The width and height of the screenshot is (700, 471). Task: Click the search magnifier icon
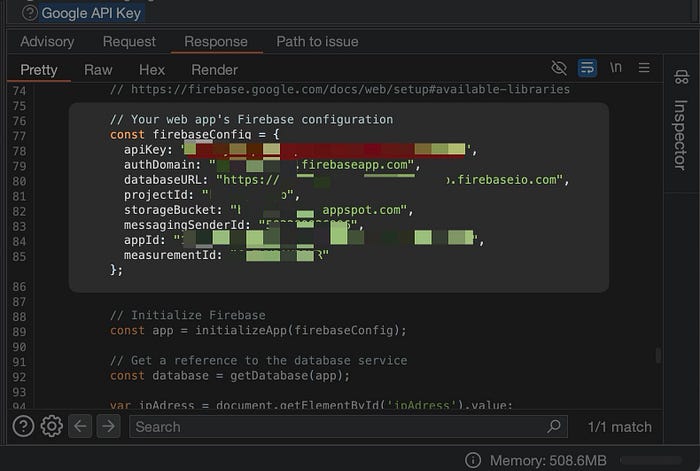(554, 426)
